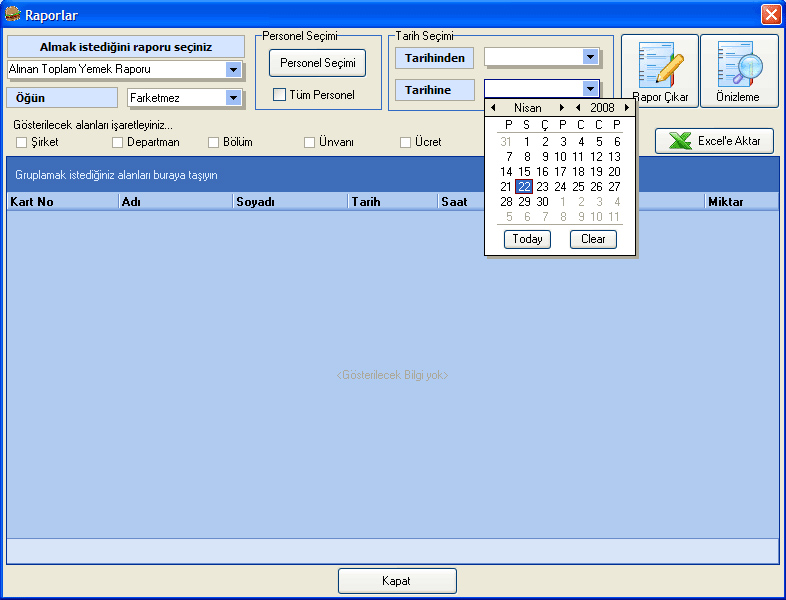Advance to next month after Nisan
Screen dimensions: 786x600
562,107
